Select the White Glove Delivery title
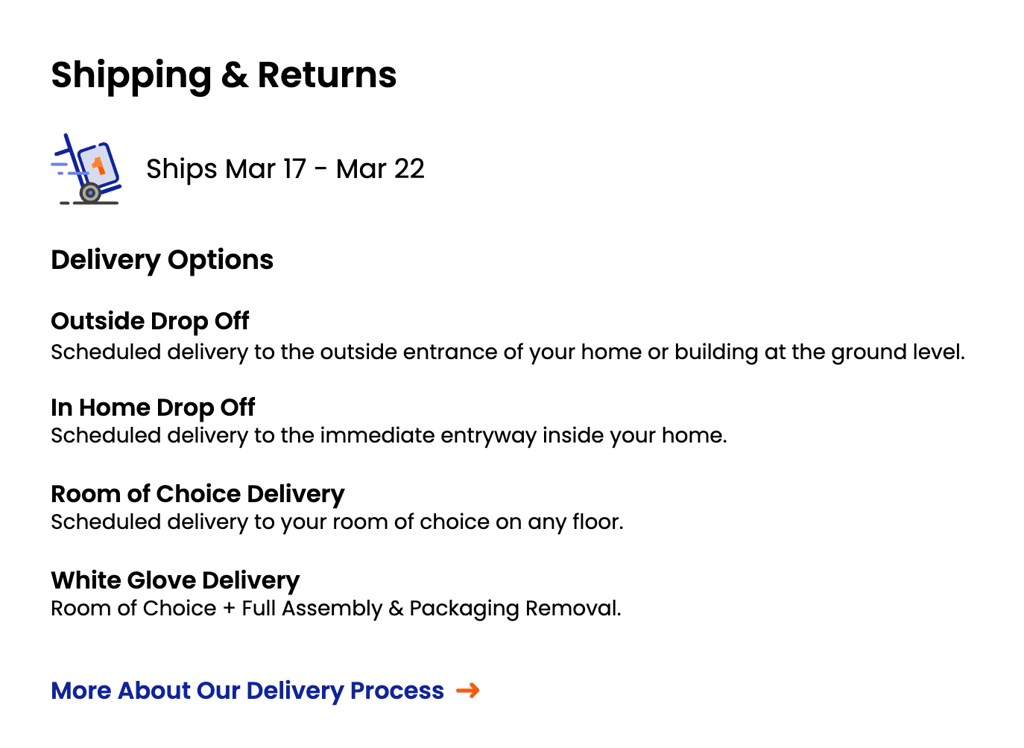 pyautogui.click(x=175, y=580)
